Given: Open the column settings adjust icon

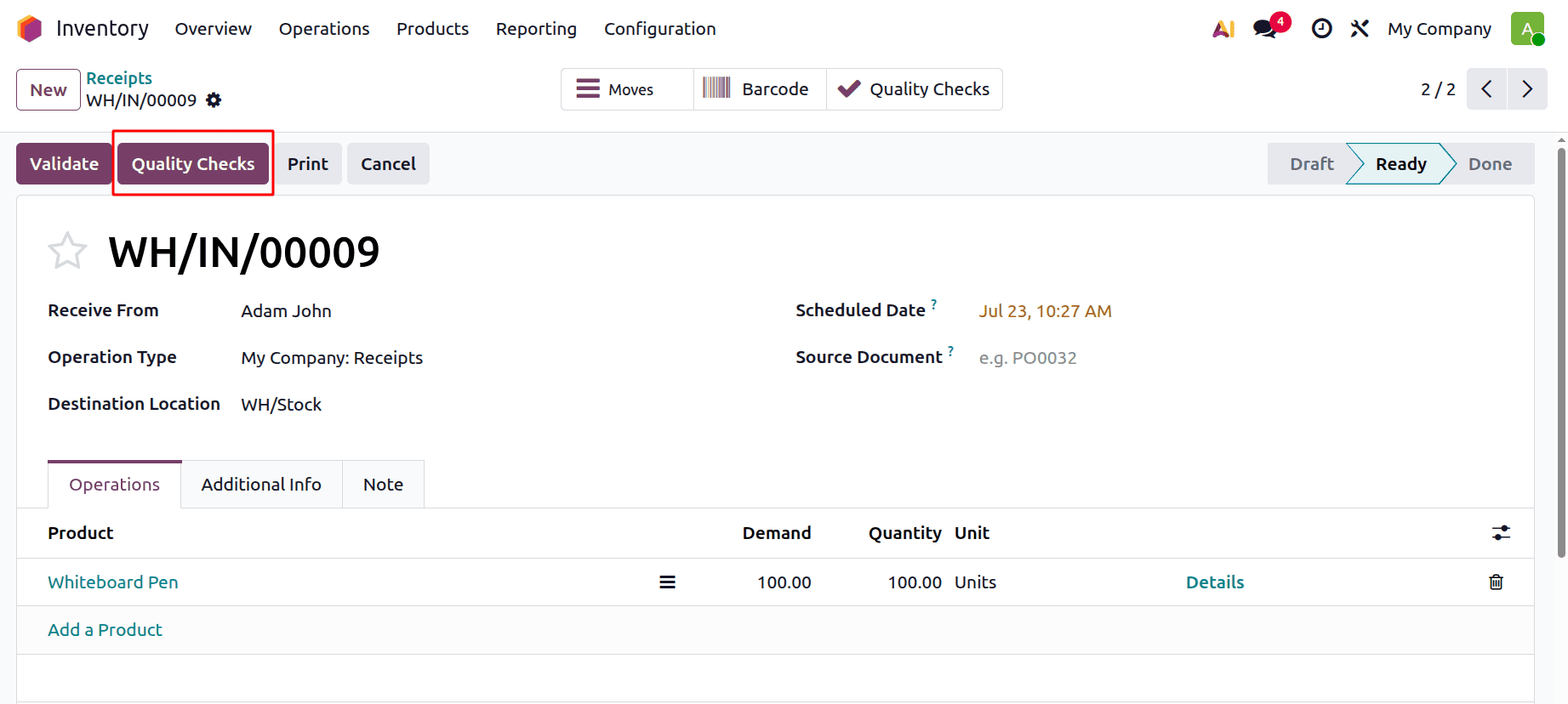Looking at the screenshot, I should [1501, 533].
